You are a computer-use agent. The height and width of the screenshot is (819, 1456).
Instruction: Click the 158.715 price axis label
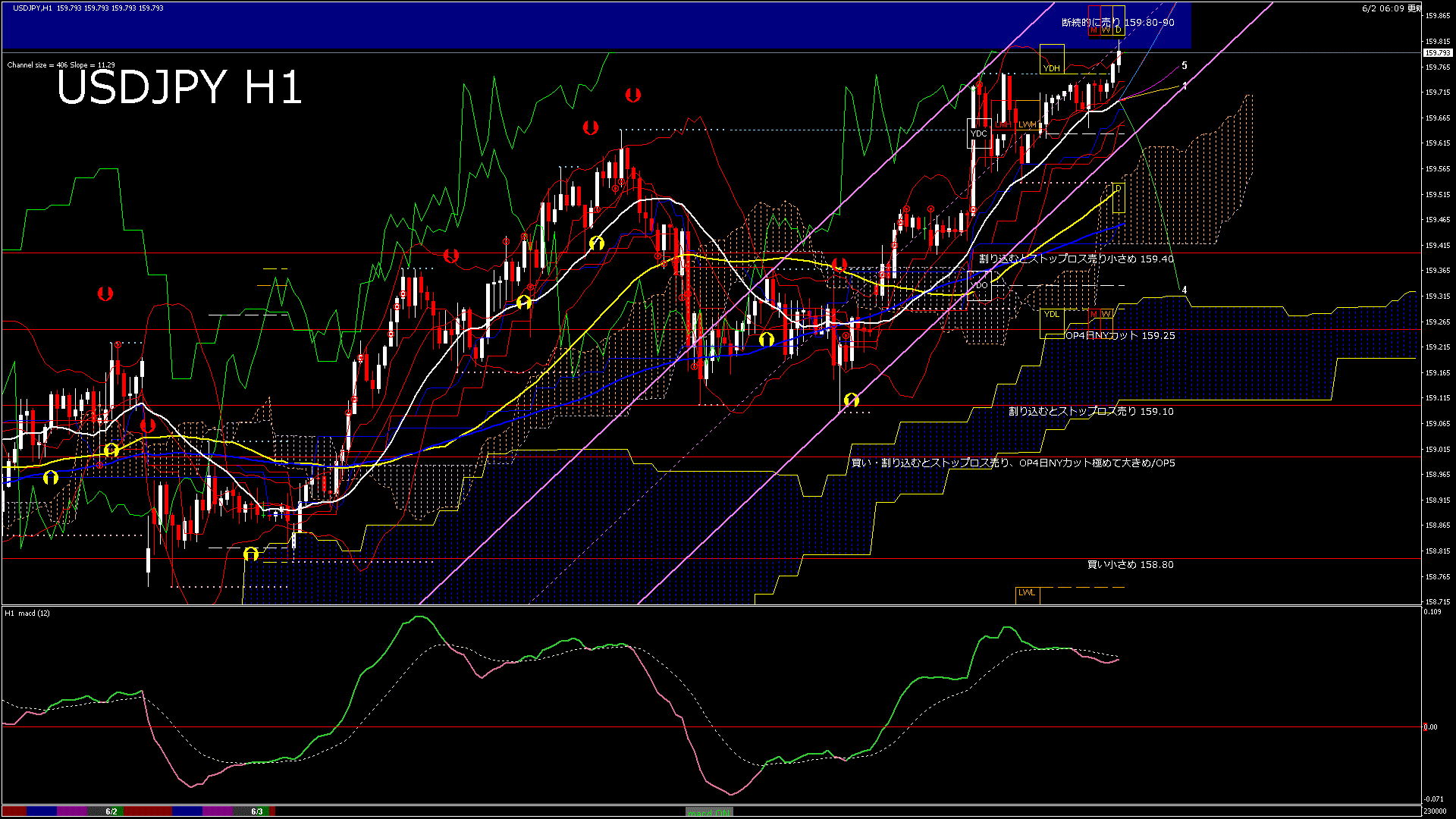1438,602
